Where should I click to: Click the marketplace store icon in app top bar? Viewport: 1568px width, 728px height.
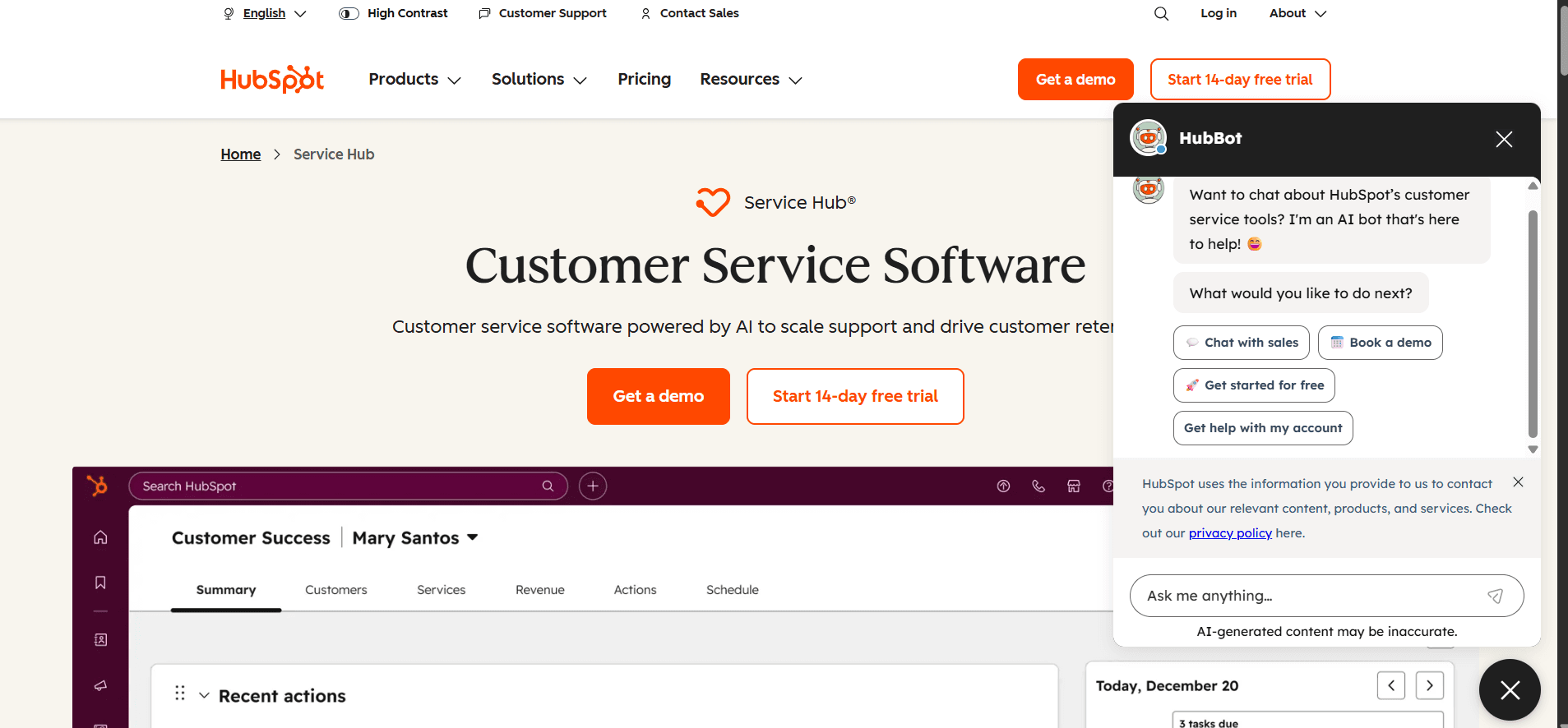pyautogui.click(x=1074, y=486)
